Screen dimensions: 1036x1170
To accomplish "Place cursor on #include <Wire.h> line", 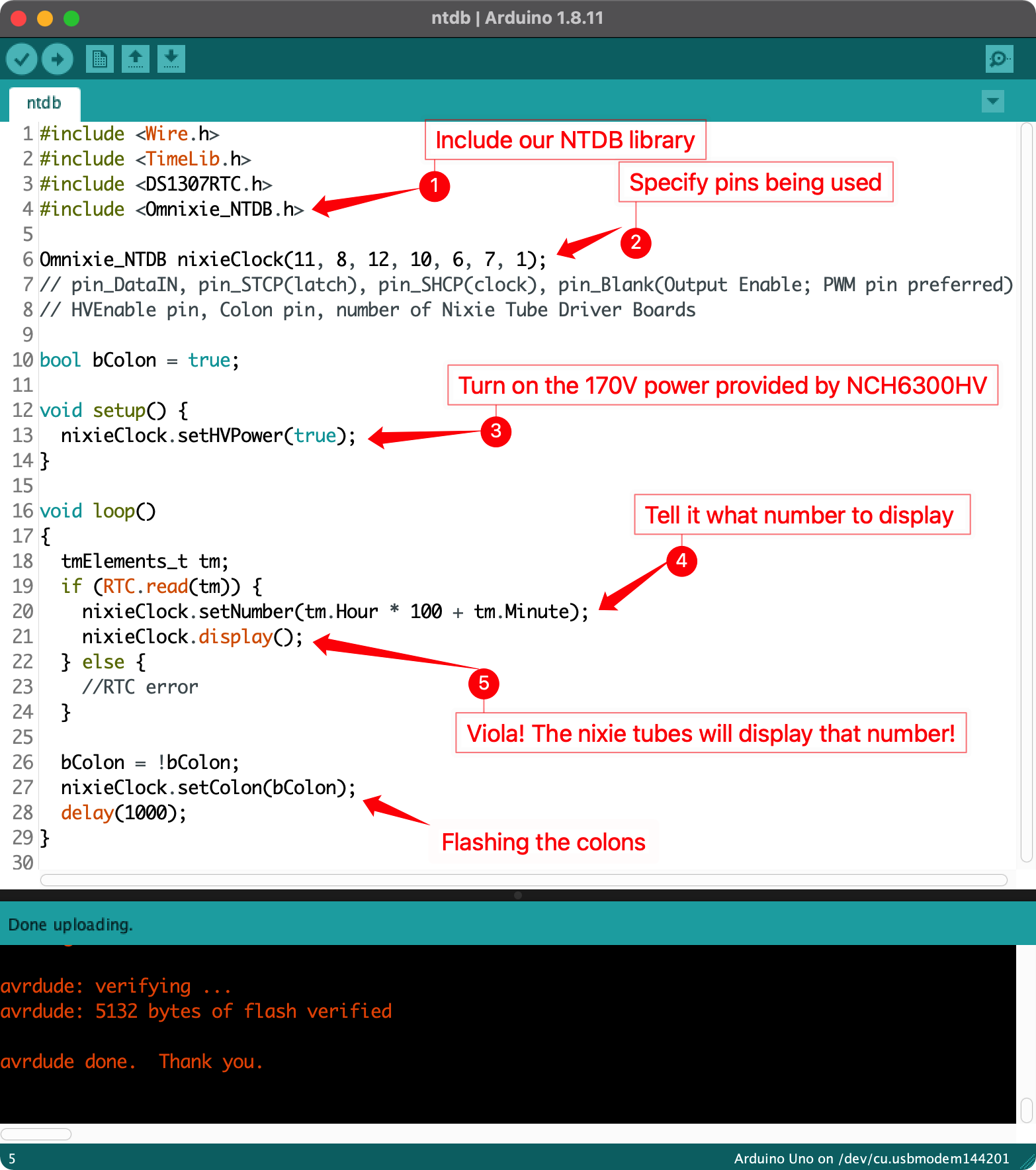I will coord(130,134).
